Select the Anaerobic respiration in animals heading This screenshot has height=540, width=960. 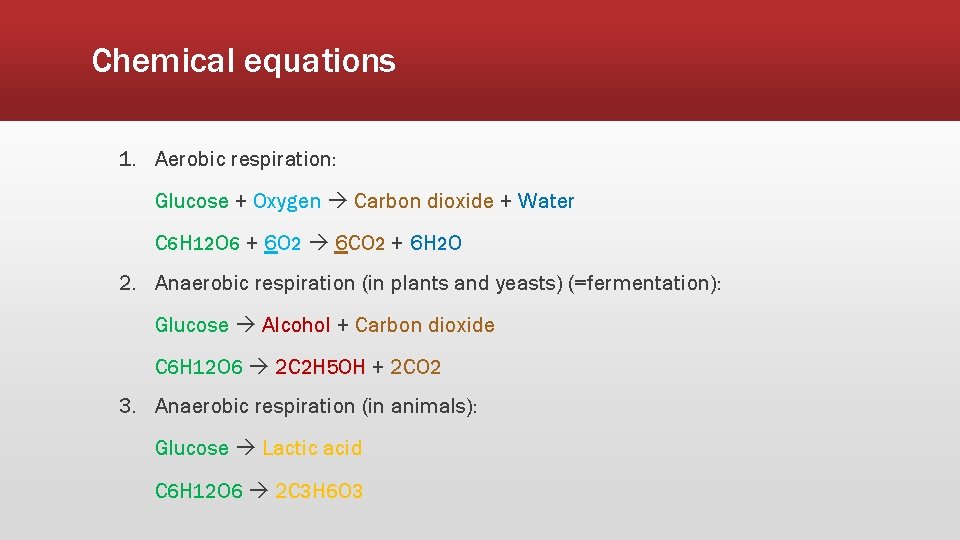pyautogui.click(x=316, y=407)
